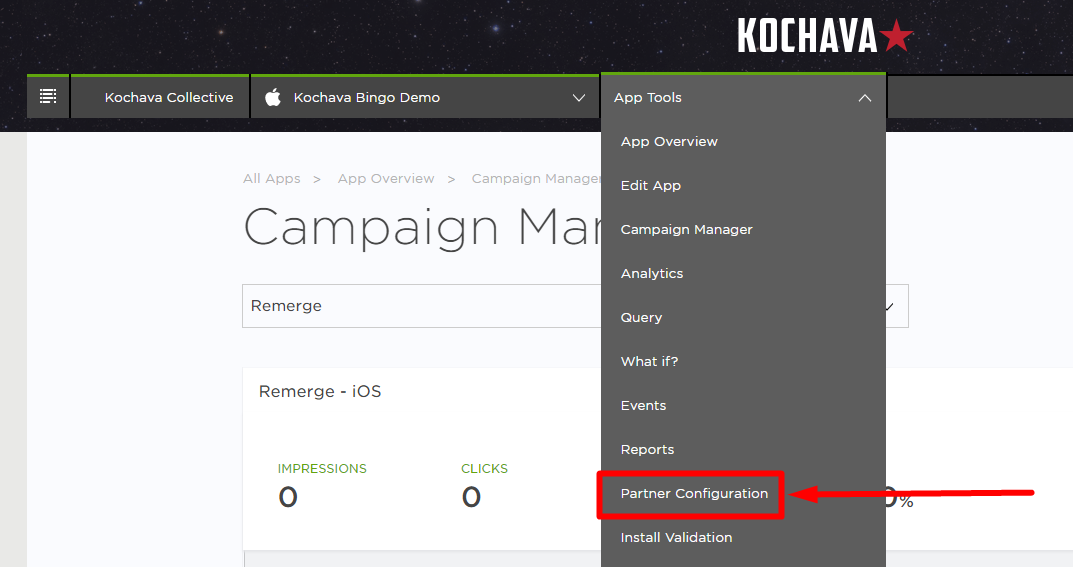Choose the What if? menu option
This screenshot has height=567, width=1073.
(x=649, y=361)
